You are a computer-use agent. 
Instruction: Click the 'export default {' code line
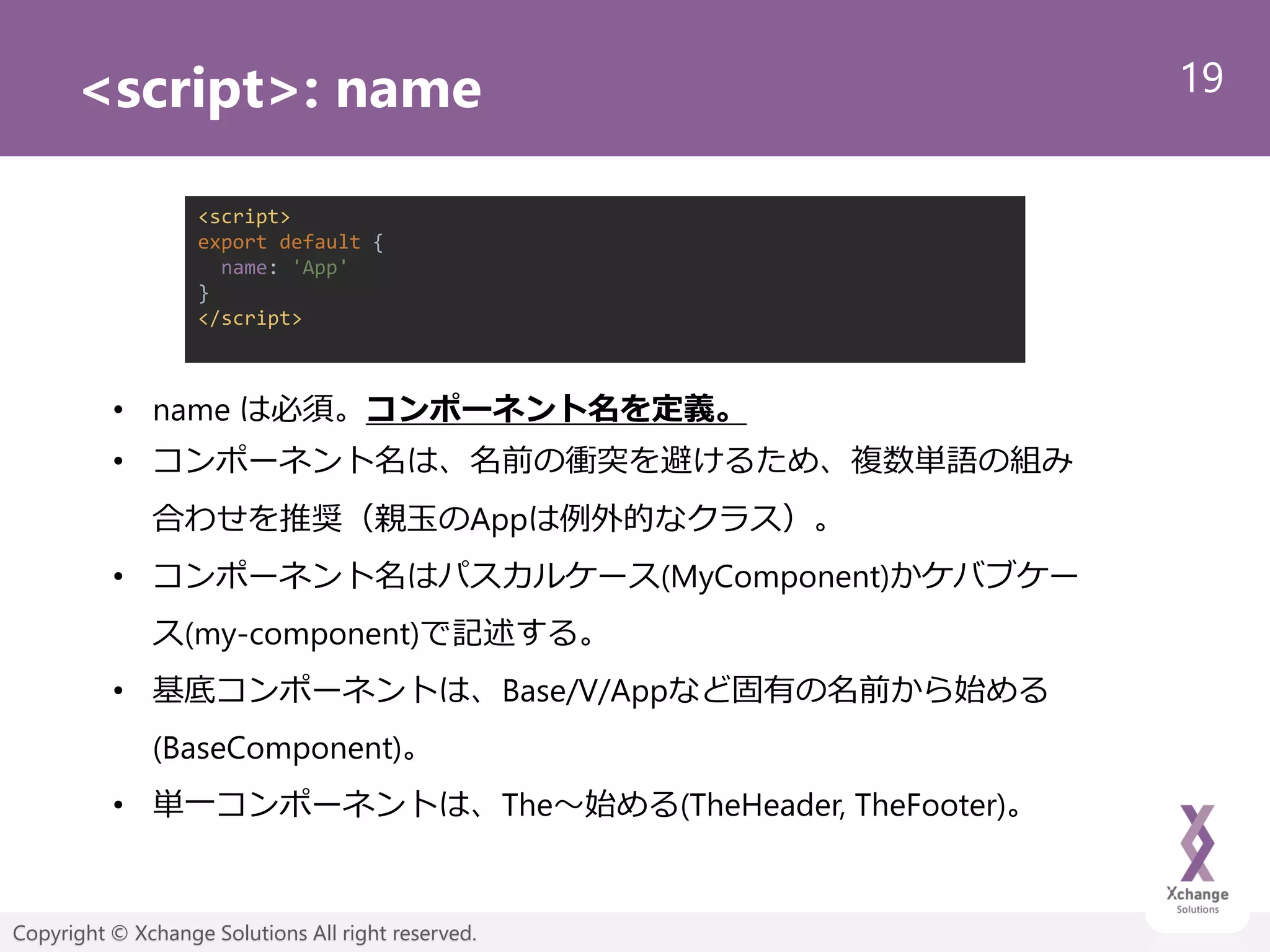291,242
